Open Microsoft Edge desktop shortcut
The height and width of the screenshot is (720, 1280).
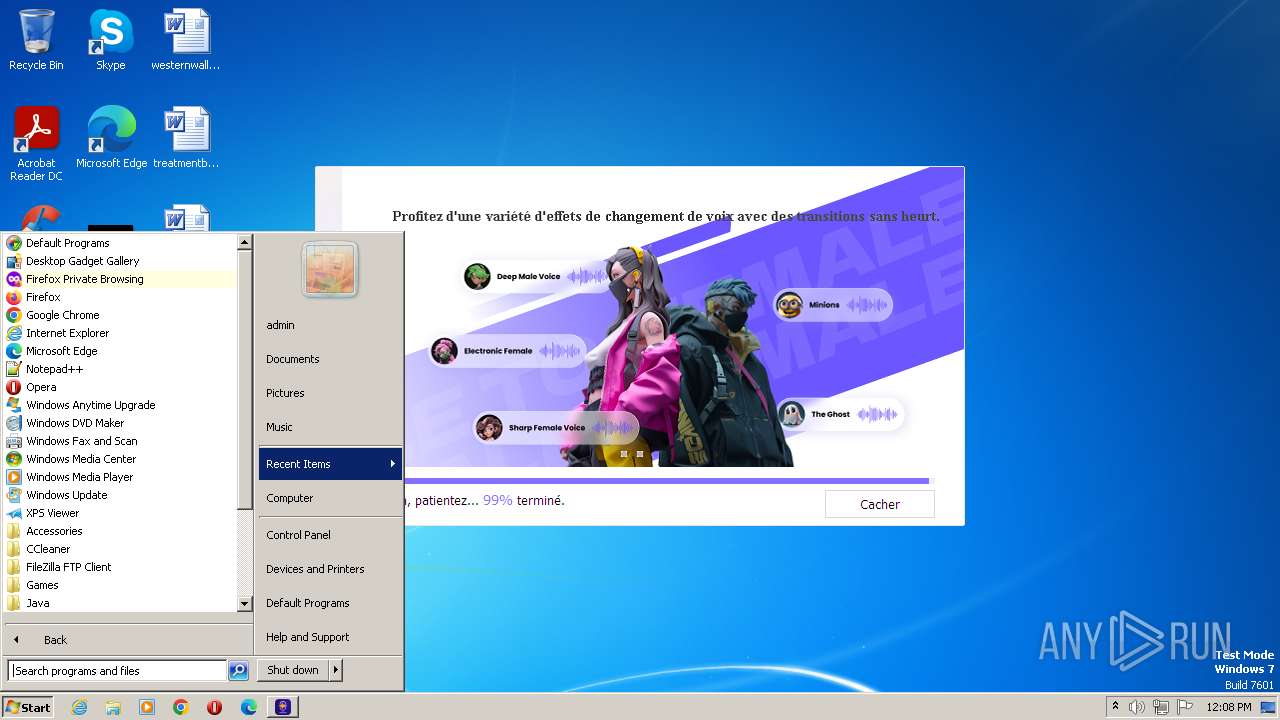(x=111, y=137)
